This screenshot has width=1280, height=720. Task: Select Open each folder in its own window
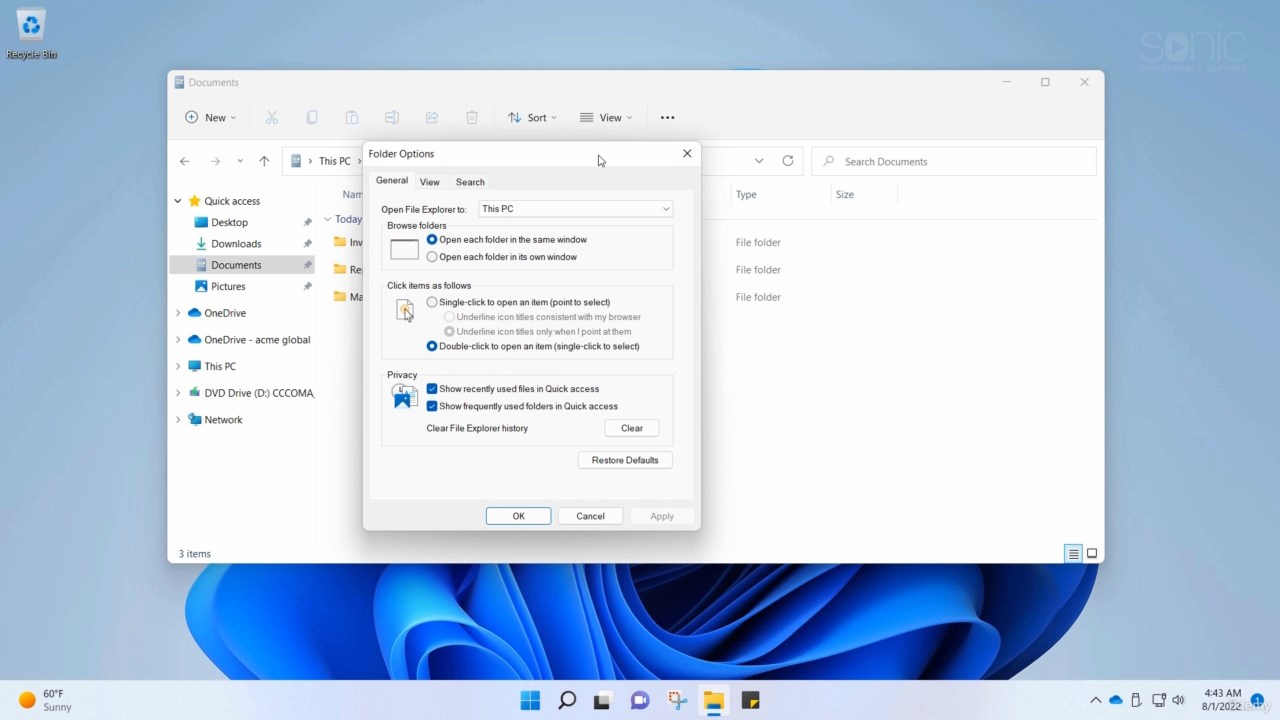point(432,257)
